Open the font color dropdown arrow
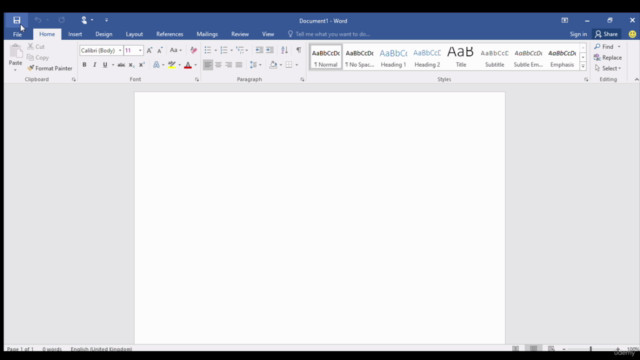 pos(196,65)
